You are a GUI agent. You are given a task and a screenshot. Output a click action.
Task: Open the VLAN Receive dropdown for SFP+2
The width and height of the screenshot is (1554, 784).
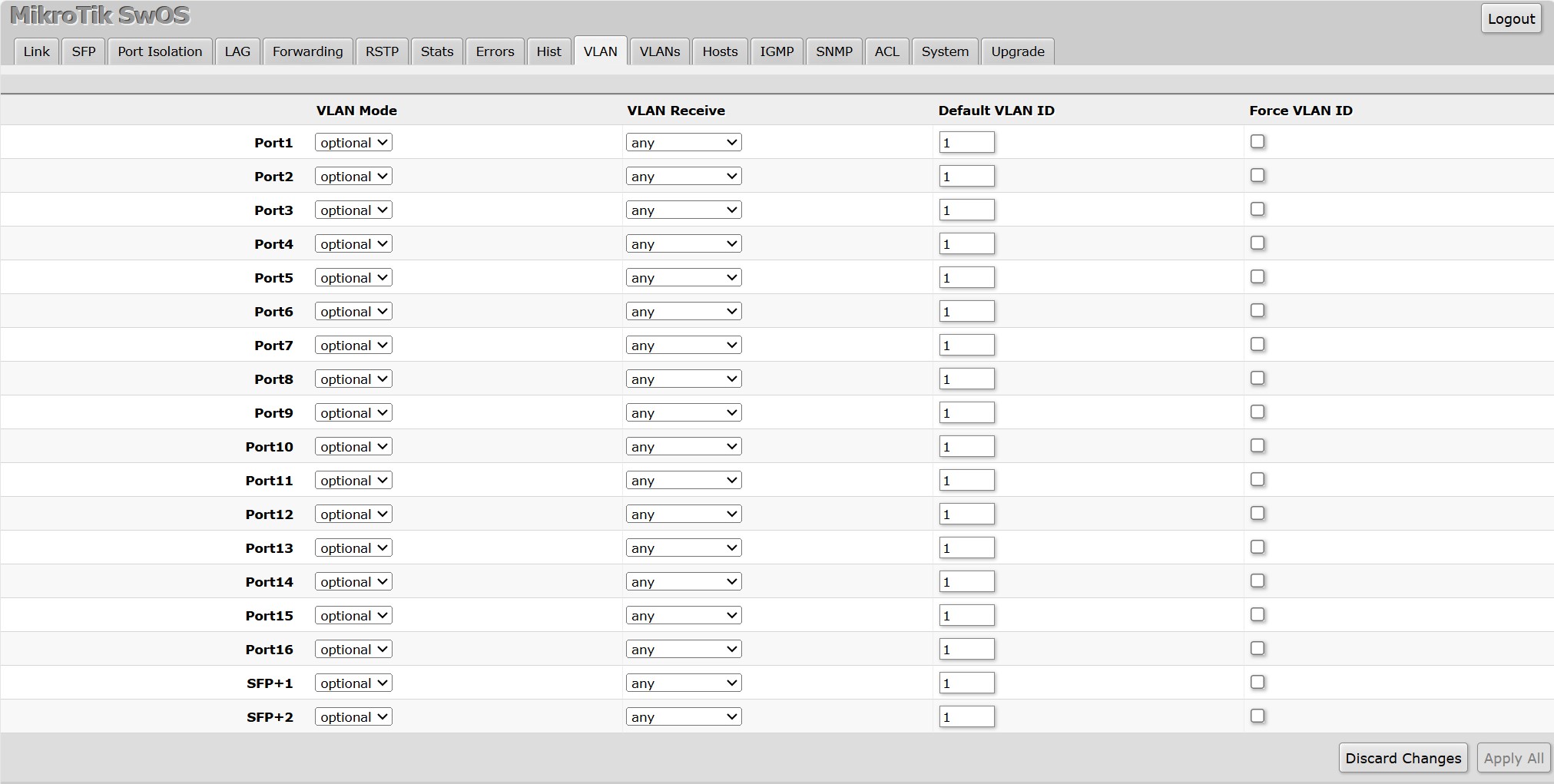pyautogui.click(x=683, y=716)
